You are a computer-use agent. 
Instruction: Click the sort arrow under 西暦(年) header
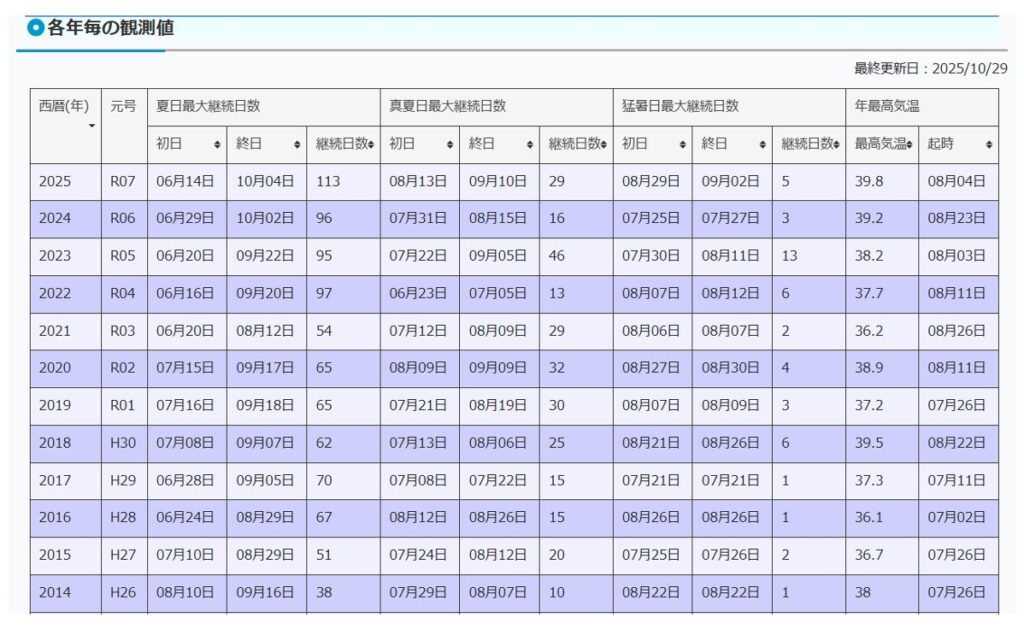pos(93,126)
